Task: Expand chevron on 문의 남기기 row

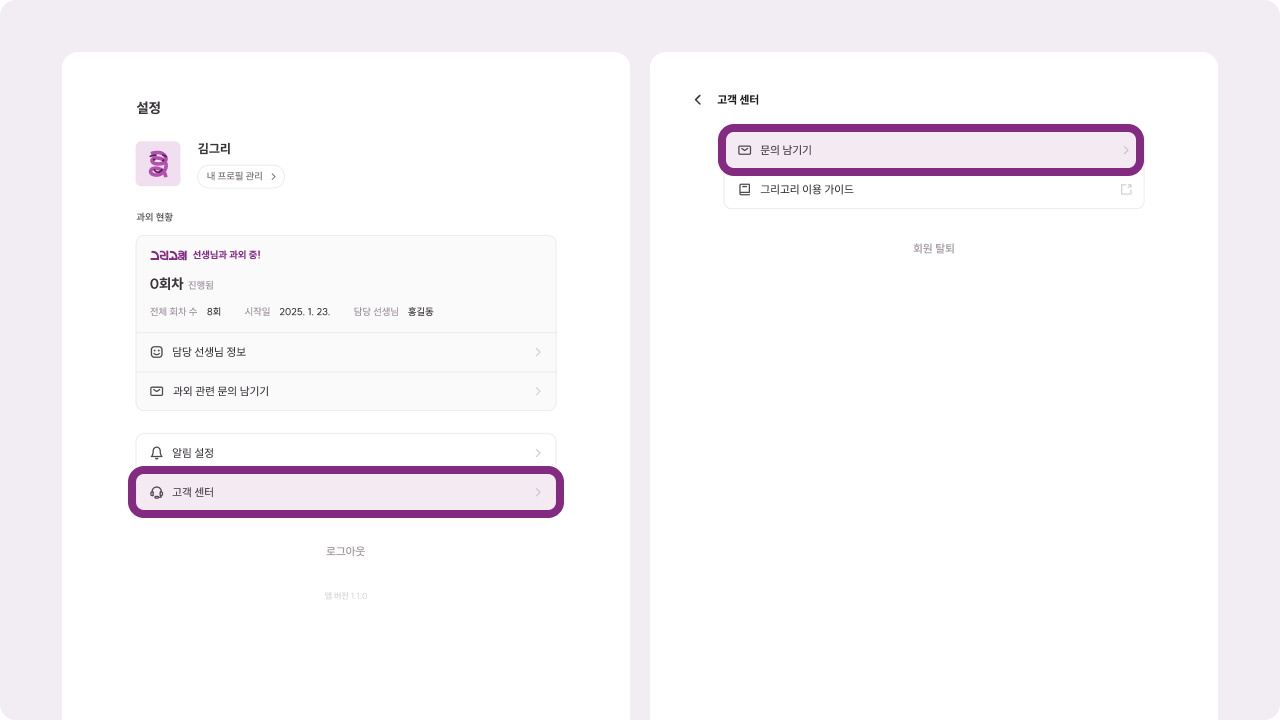Action: tap(1126, 150)
